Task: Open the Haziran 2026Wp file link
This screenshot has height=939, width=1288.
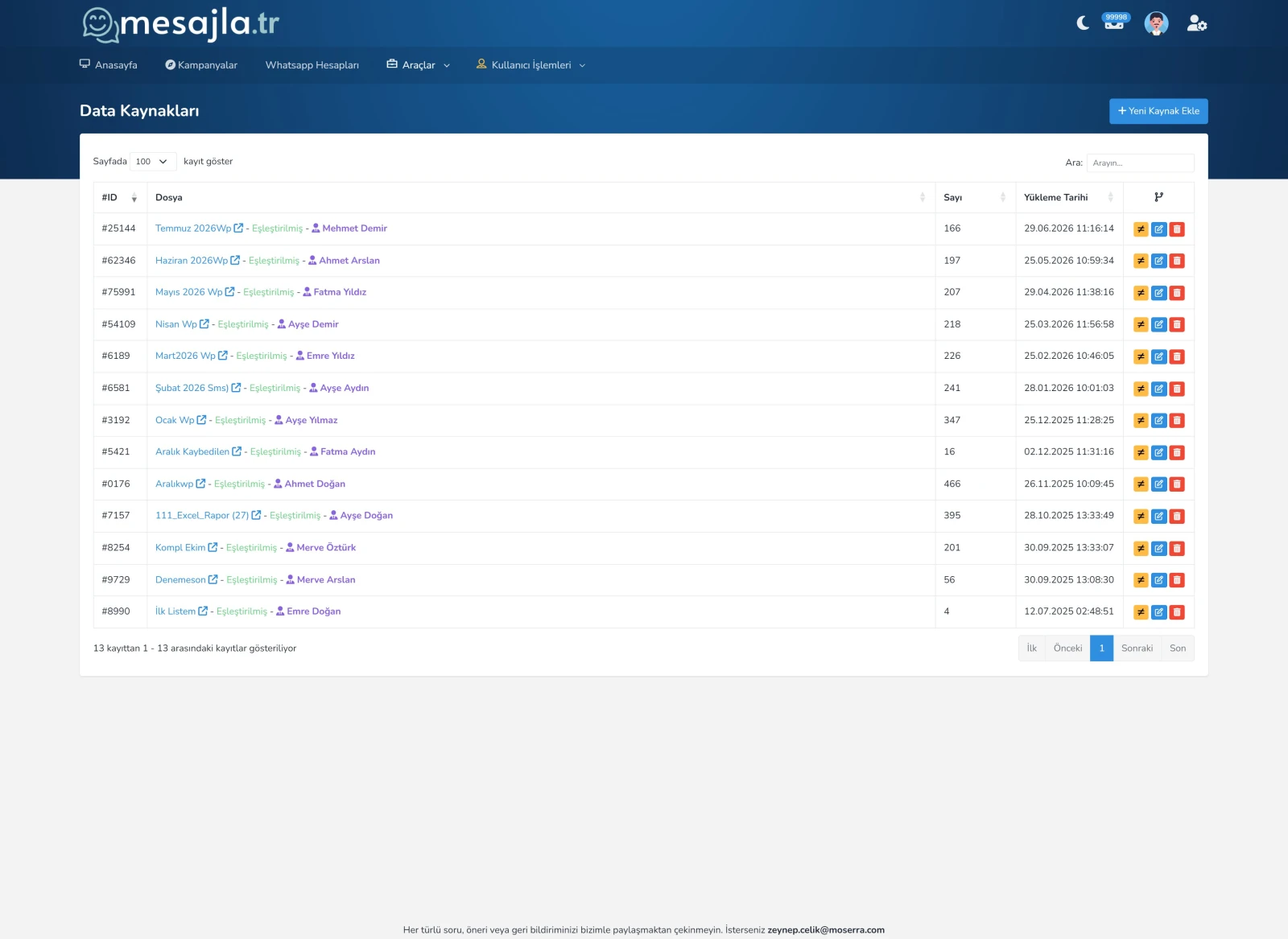Action: [192, 261]
